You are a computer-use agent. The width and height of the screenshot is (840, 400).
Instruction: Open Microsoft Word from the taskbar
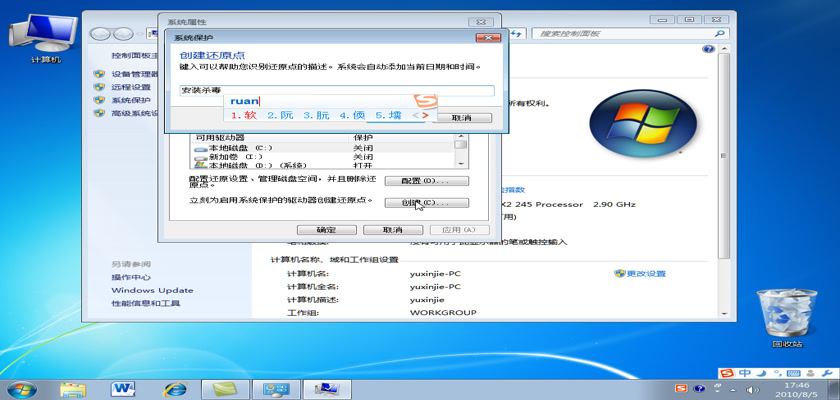[x=125, y=388]
